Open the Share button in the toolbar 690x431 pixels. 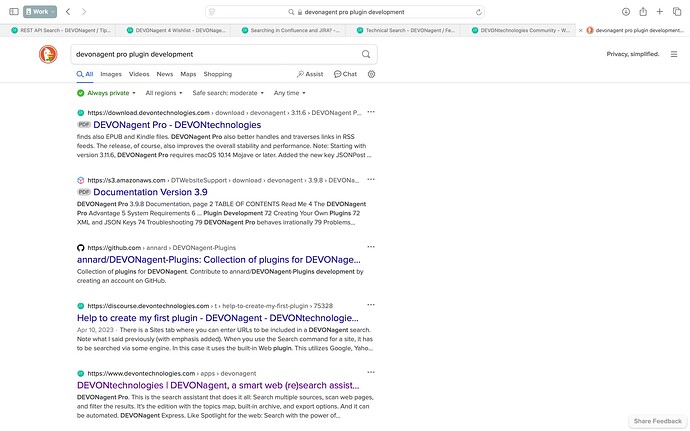643,11
